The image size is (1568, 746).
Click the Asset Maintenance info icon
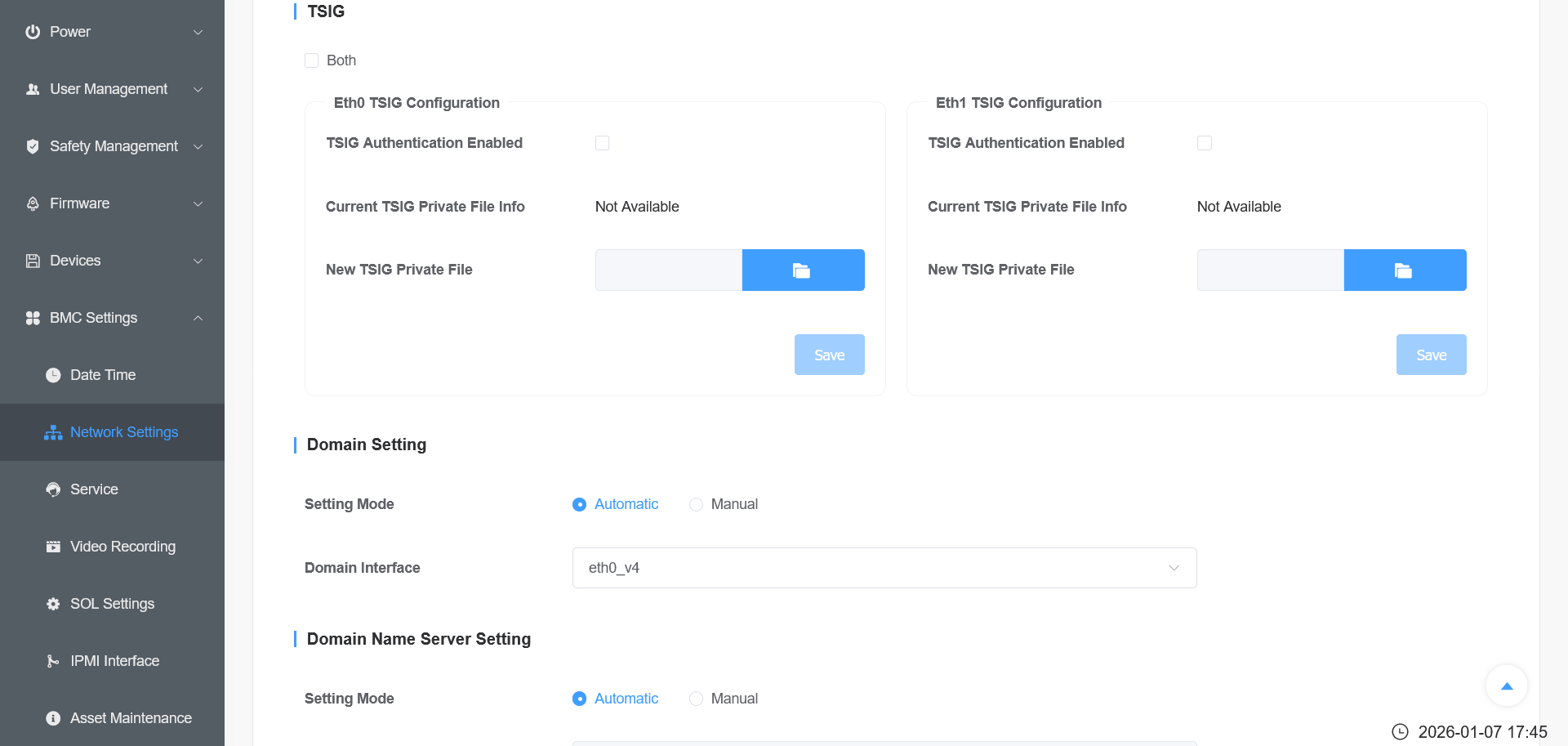[53, 718]
